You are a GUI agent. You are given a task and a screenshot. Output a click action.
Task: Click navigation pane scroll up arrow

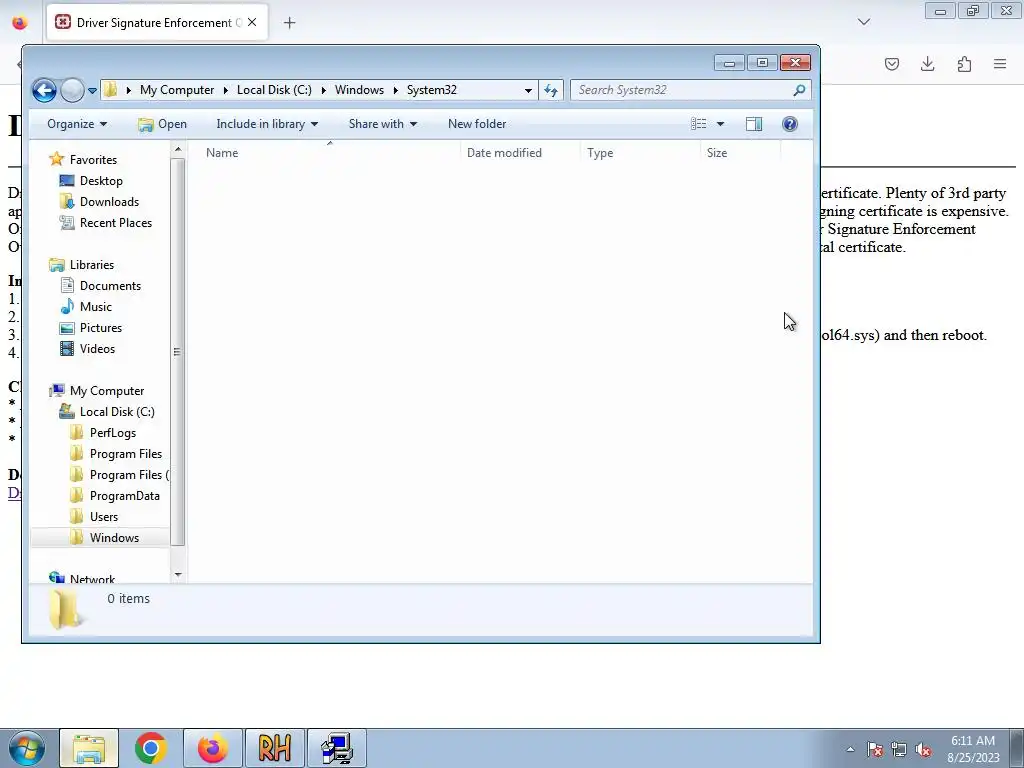point(178,150)
